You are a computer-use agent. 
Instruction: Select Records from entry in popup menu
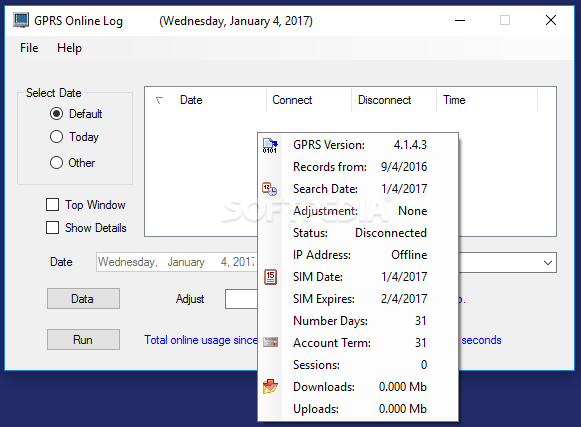[x=358, y=167]
